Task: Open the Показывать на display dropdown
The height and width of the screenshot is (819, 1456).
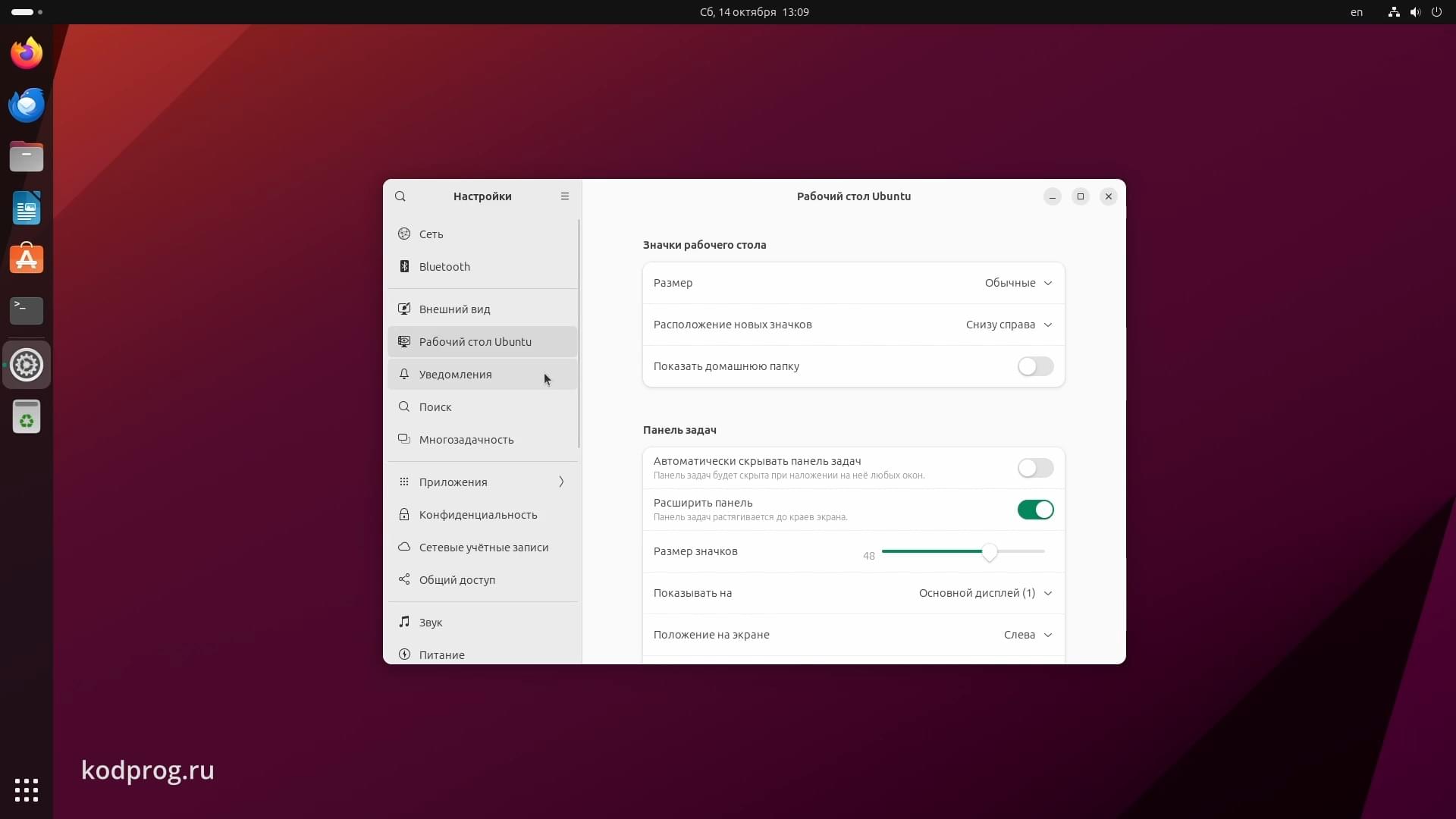Action: (x=986, y=593)
